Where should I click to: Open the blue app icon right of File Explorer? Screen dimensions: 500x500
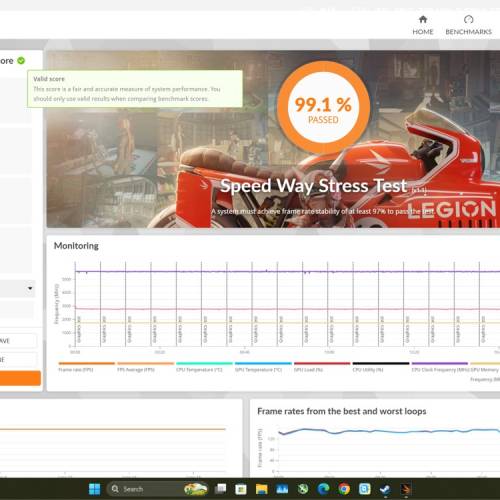pyautogui.click(x=282, y=489)
